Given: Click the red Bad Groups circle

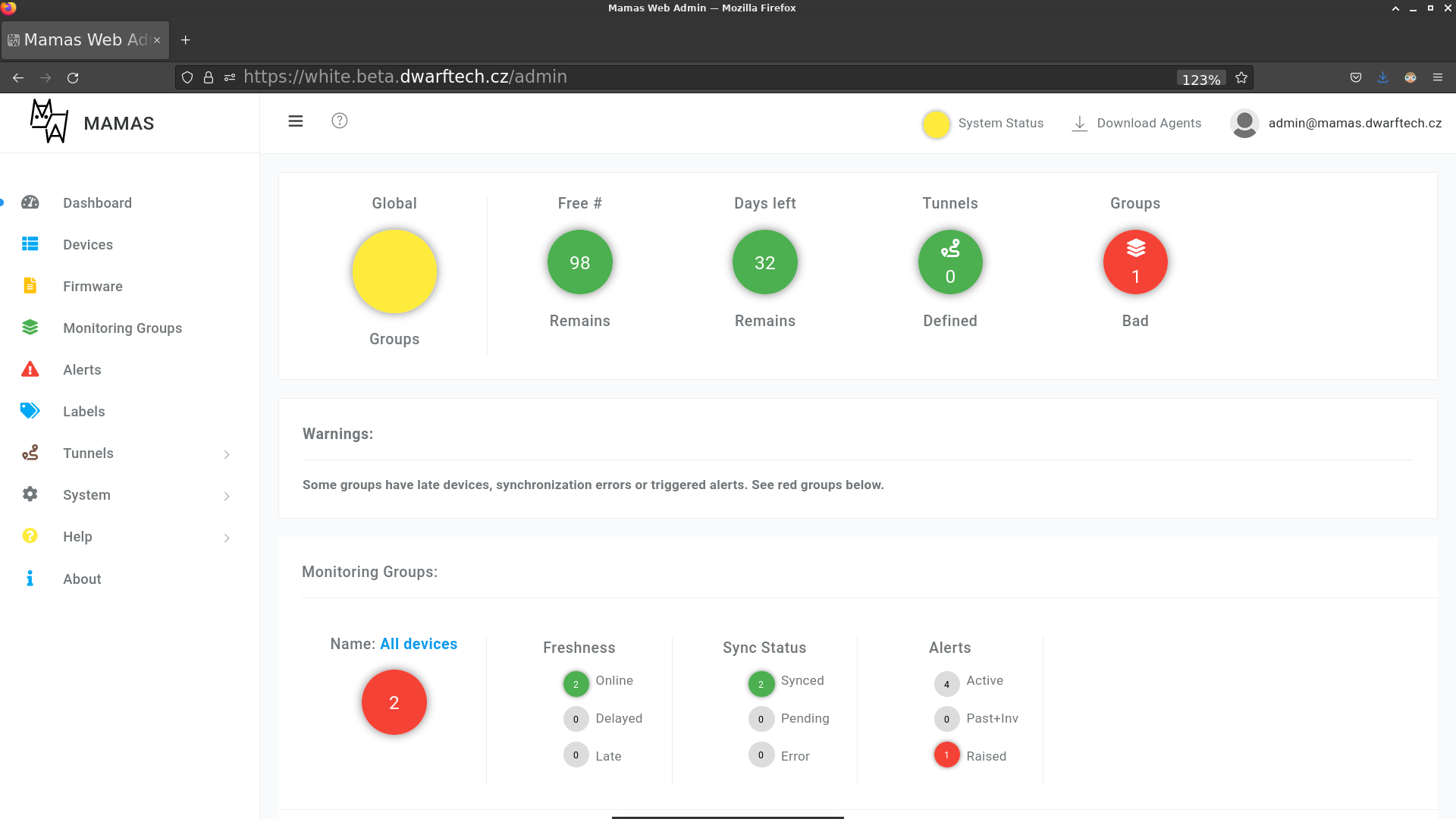Looking at the screenshot, I should [1135, 262].
